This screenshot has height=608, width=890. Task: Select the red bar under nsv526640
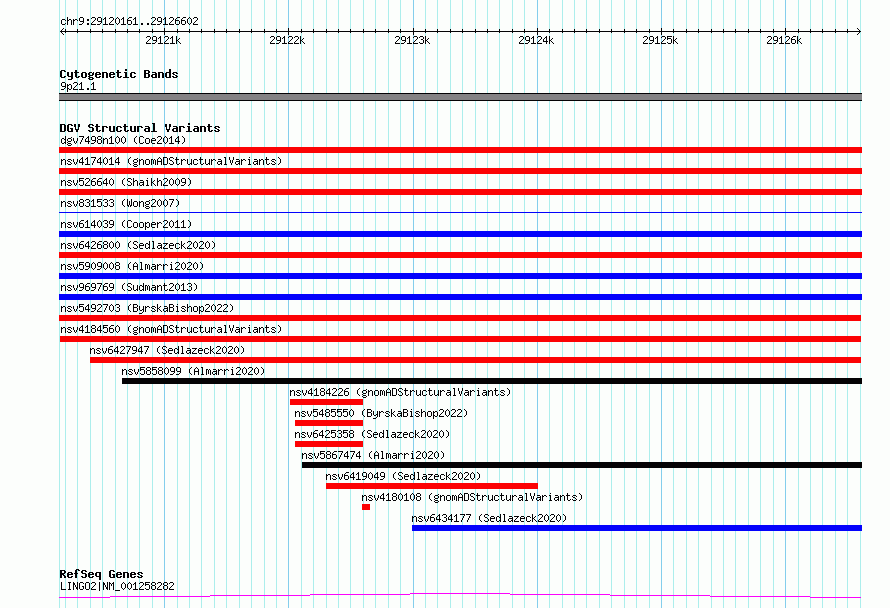(x=460, y=192)
